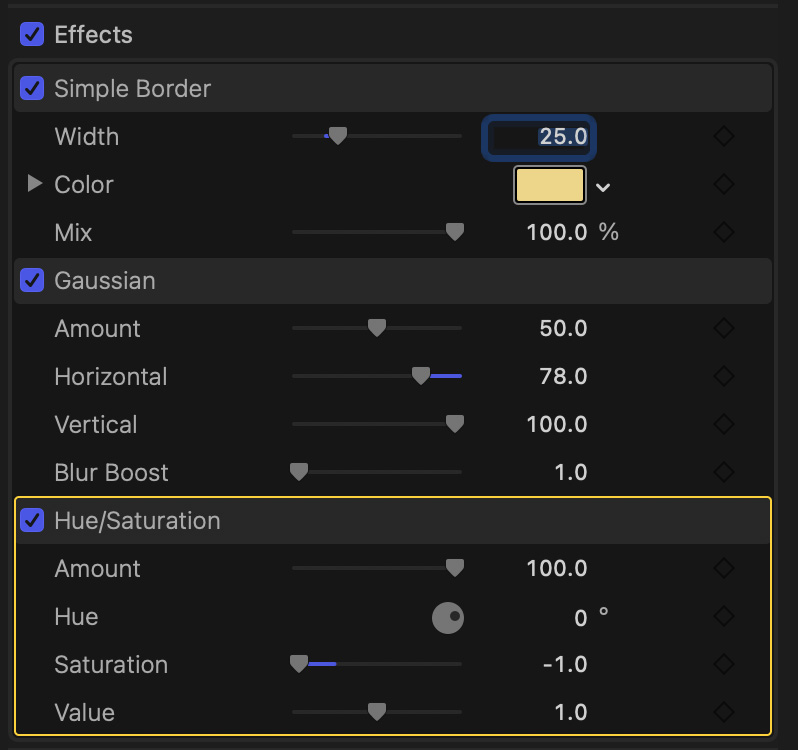Turn off the Gaussian effect

(32, 281)
